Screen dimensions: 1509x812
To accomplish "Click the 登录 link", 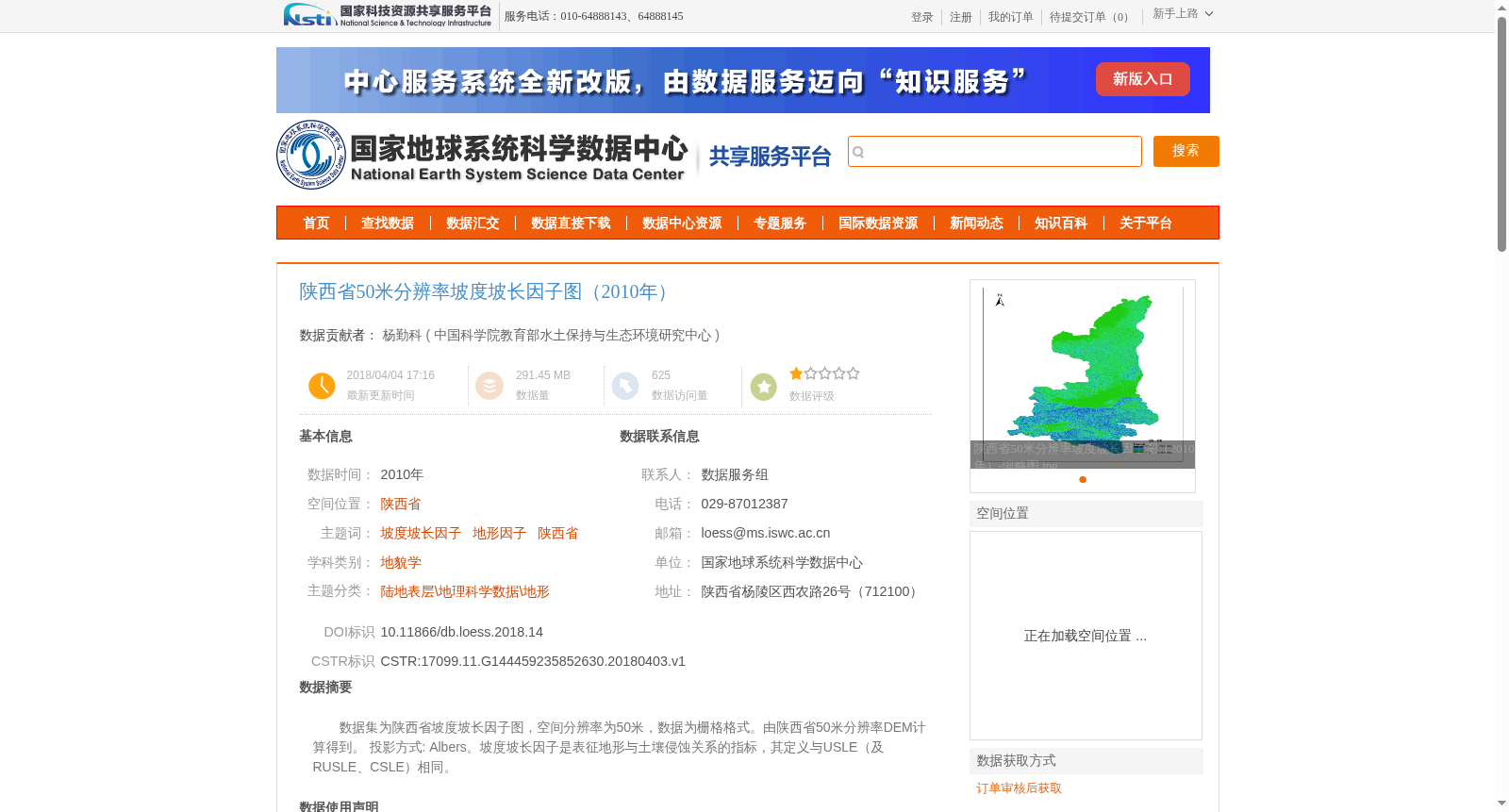I will [922, 17].
